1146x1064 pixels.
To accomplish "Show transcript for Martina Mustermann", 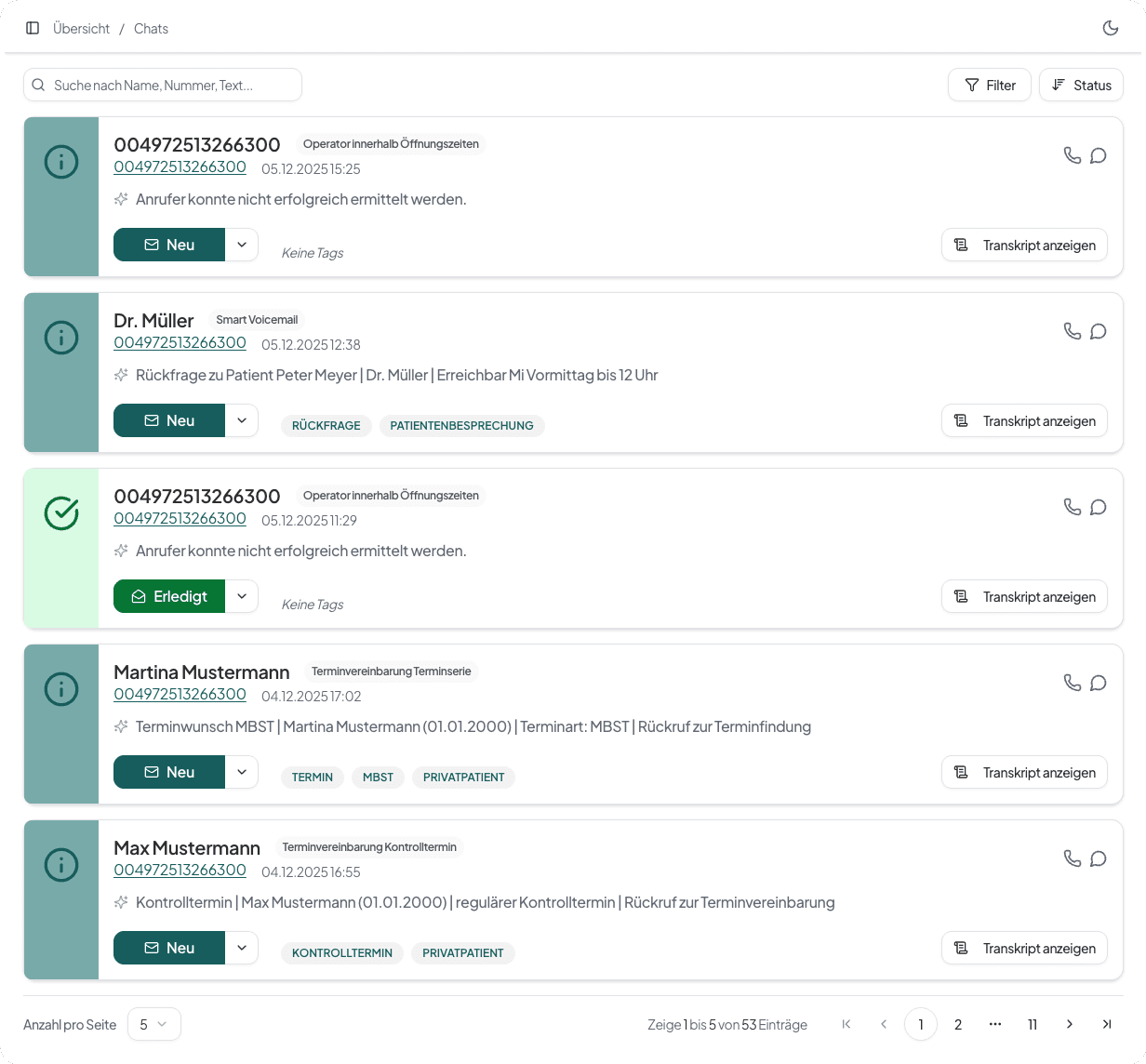I will click(x=1024, y=772).
